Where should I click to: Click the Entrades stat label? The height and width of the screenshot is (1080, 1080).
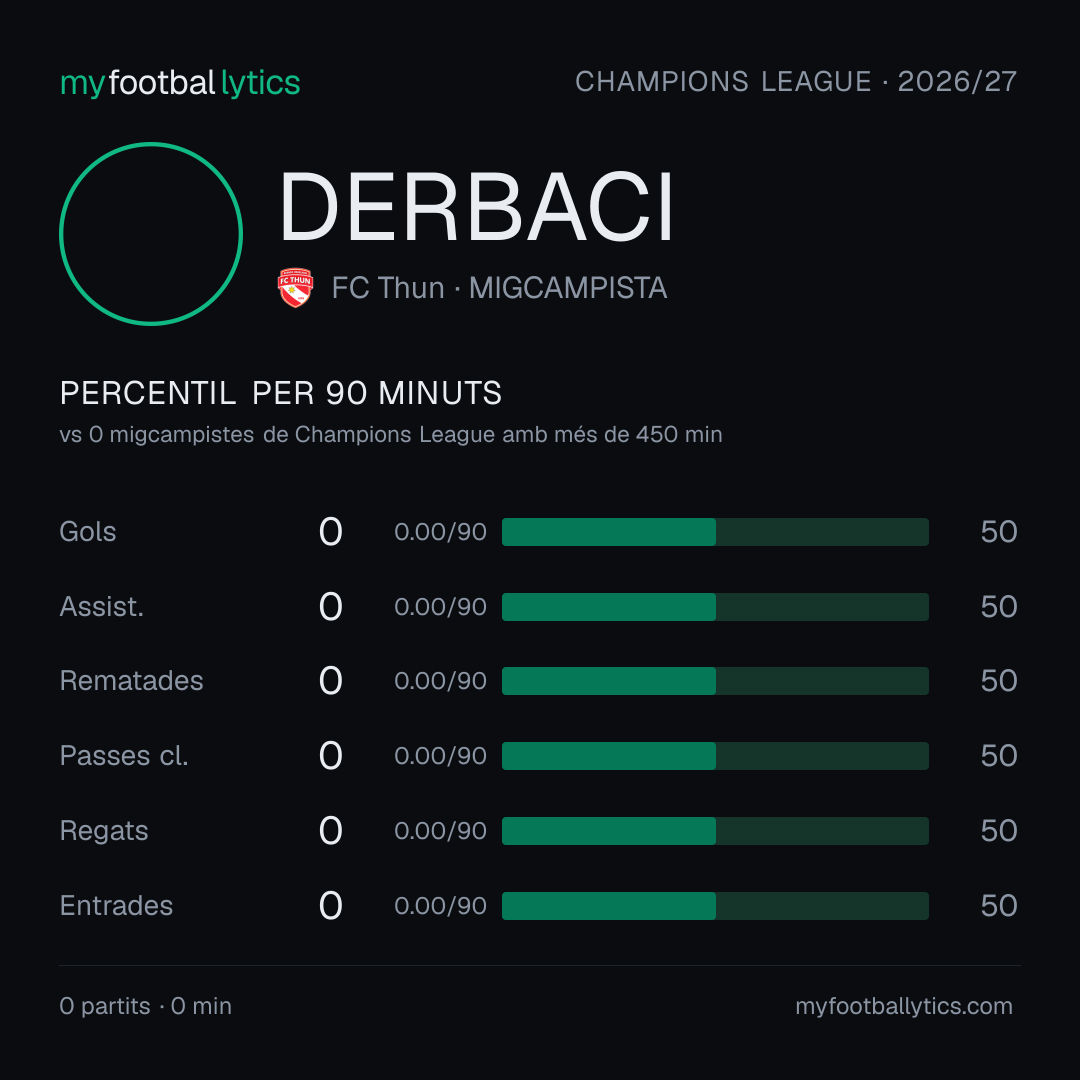coord(116,906)
